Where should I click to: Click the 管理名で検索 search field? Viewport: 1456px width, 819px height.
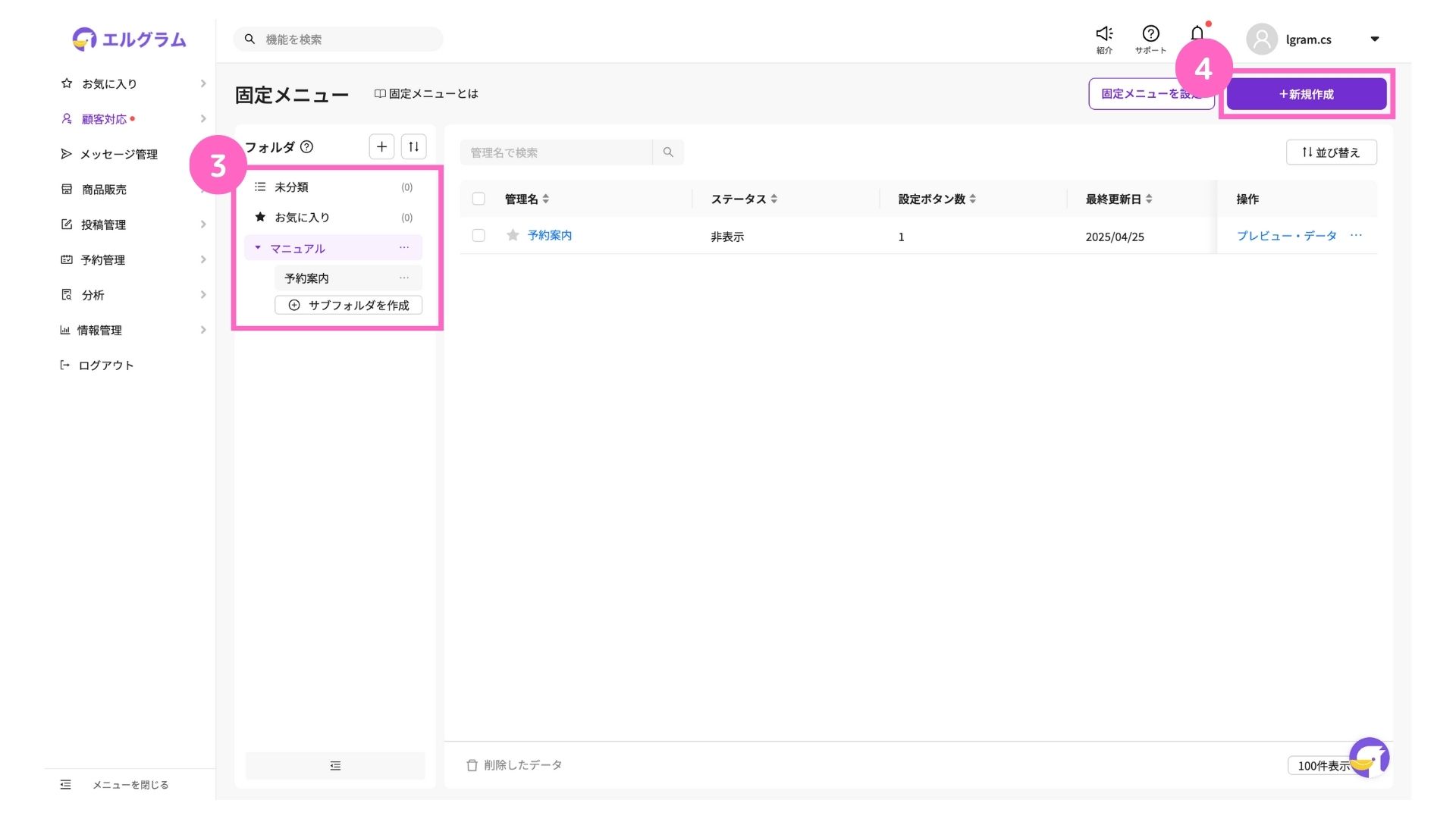(556, 152)
